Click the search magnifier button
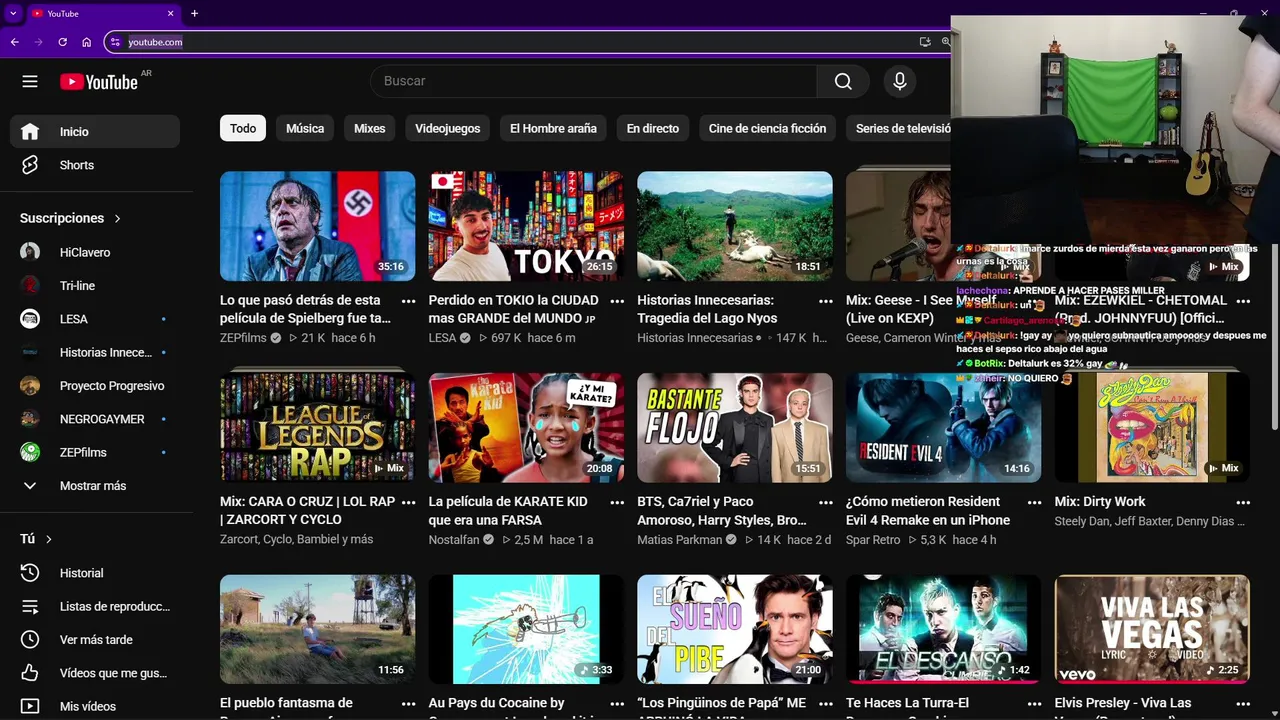 (843, 81)
